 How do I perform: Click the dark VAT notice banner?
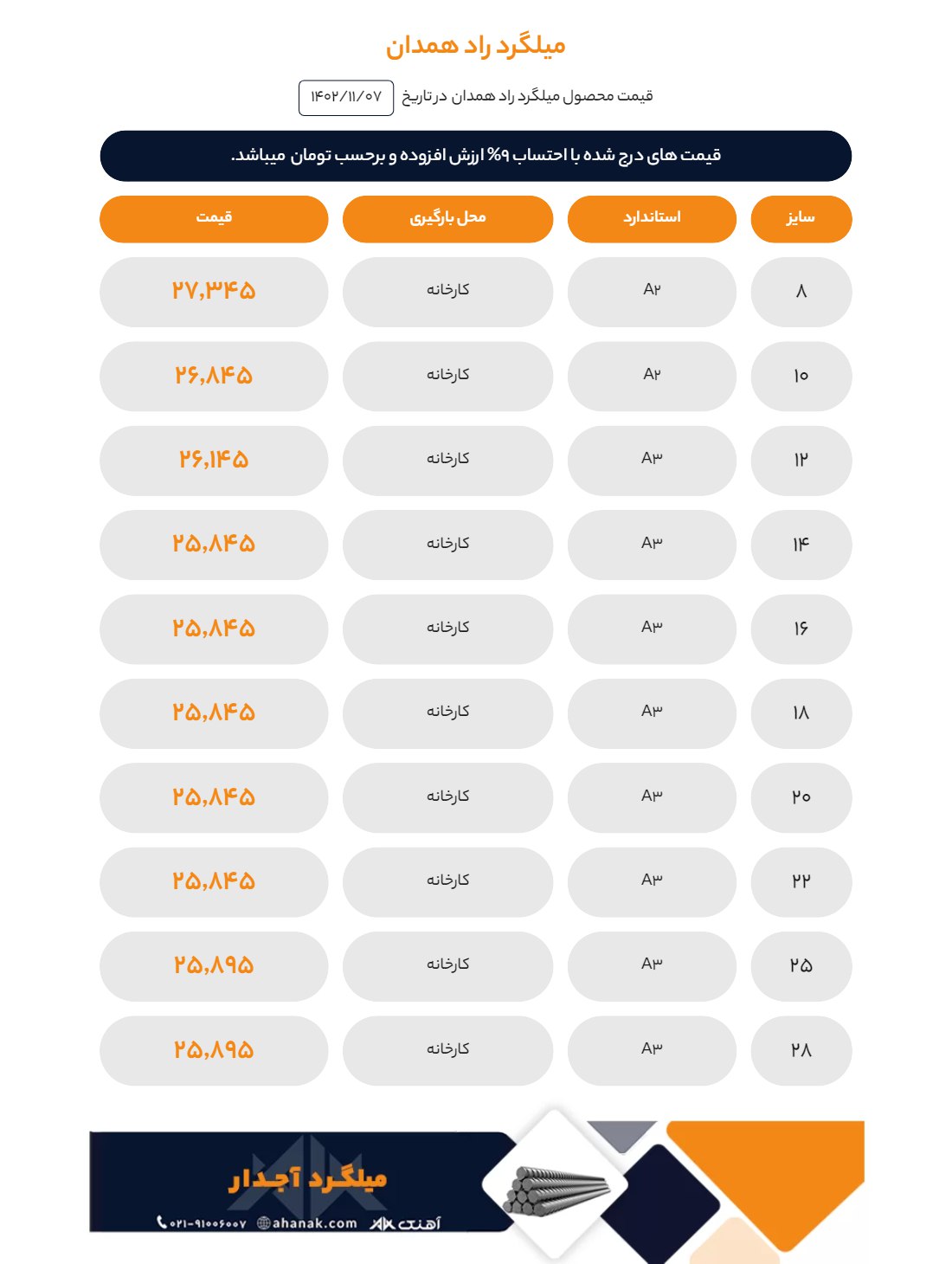tap(475, 156)
